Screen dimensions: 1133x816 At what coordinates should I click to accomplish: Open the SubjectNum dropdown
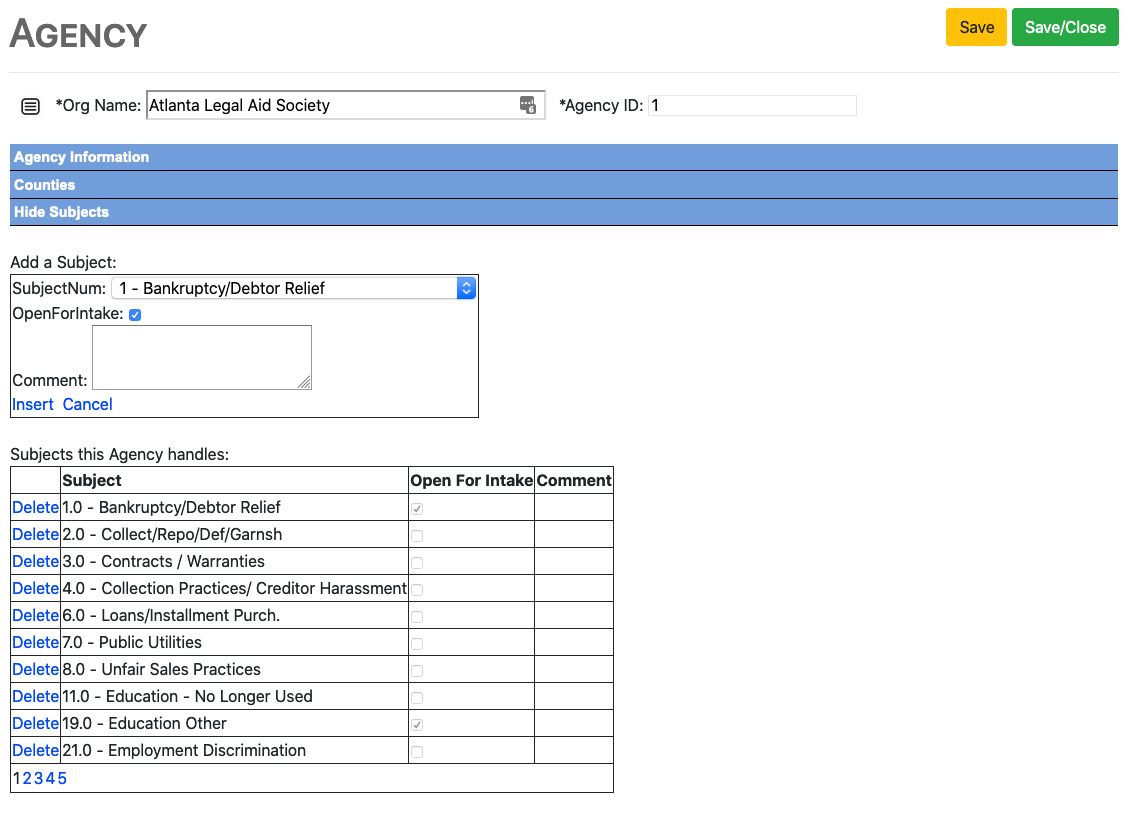click(293, 288)
